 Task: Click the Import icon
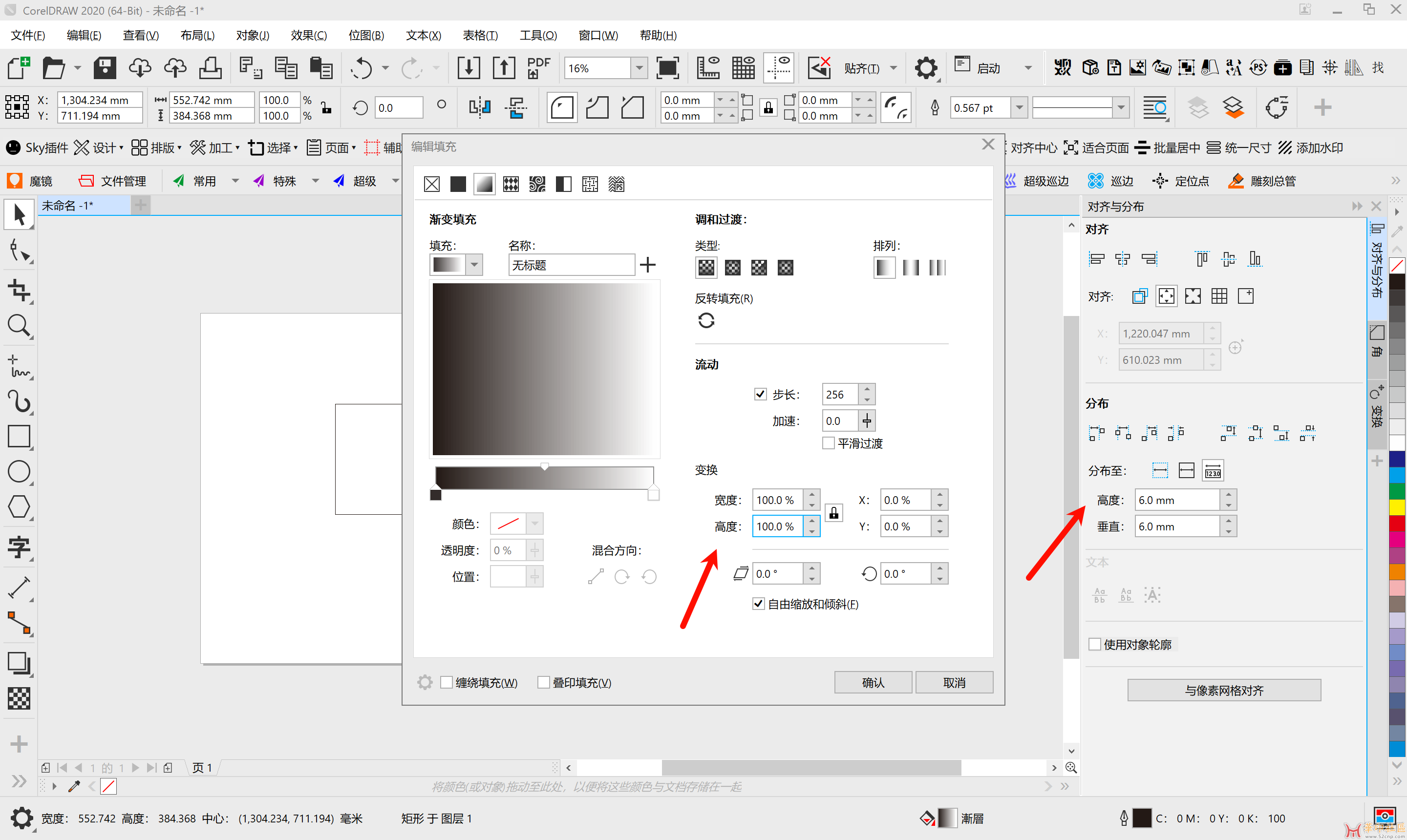[x=468, y=68]
